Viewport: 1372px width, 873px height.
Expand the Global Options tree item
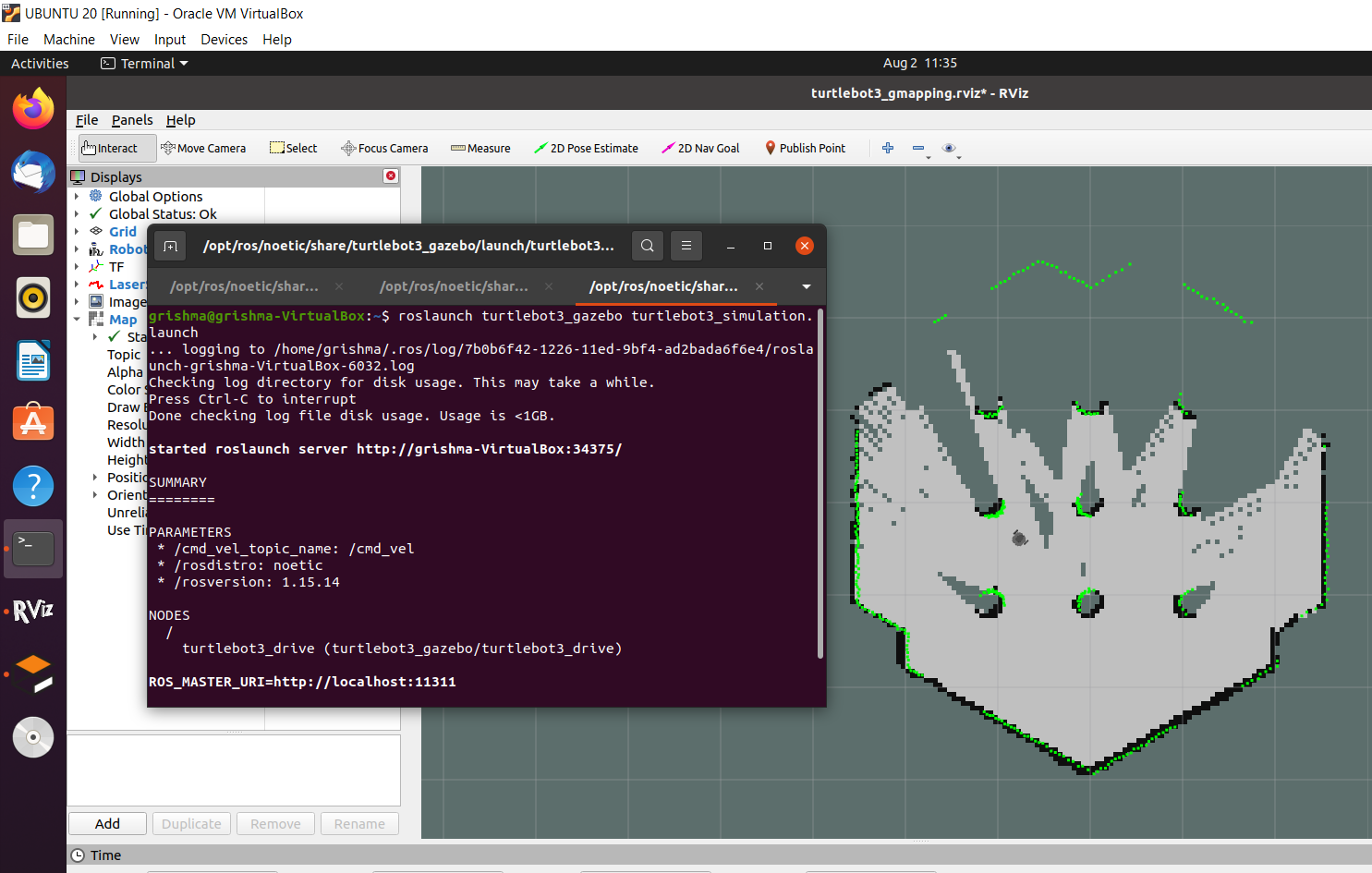pos(77,197)
